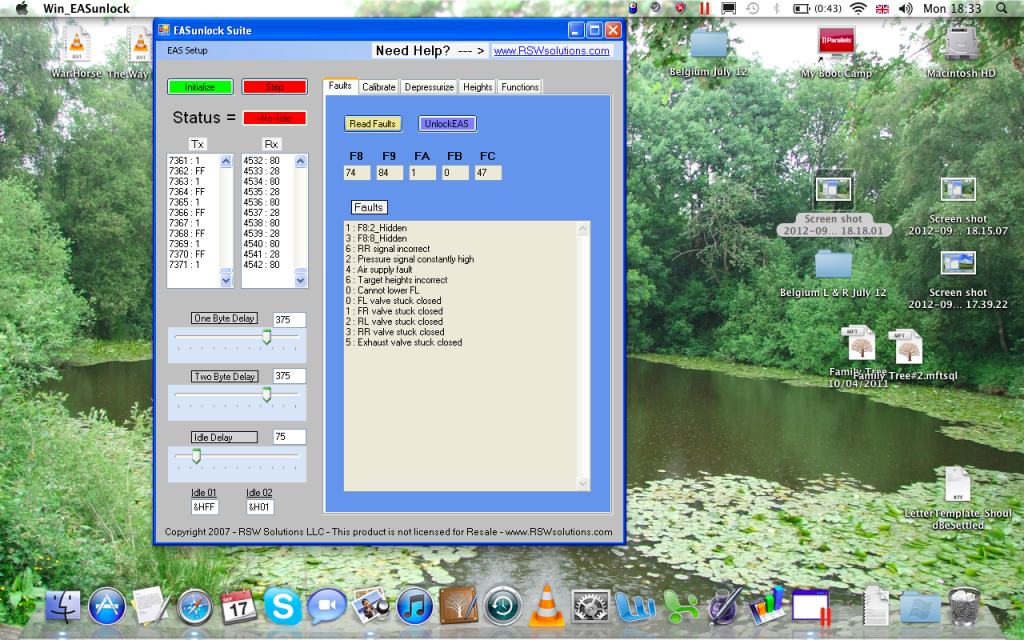Click the Idle Delay slider thumb
The image size is (1024, 640).
196,456
